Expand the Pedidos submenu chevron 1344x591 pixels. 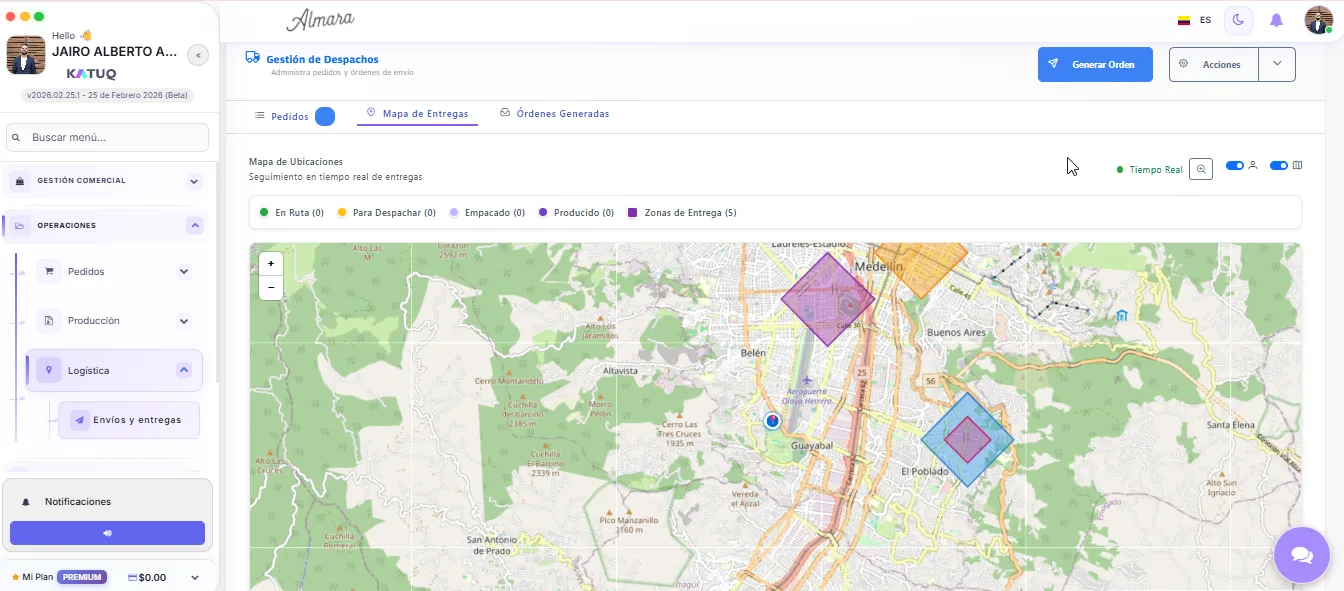(184, 271)
